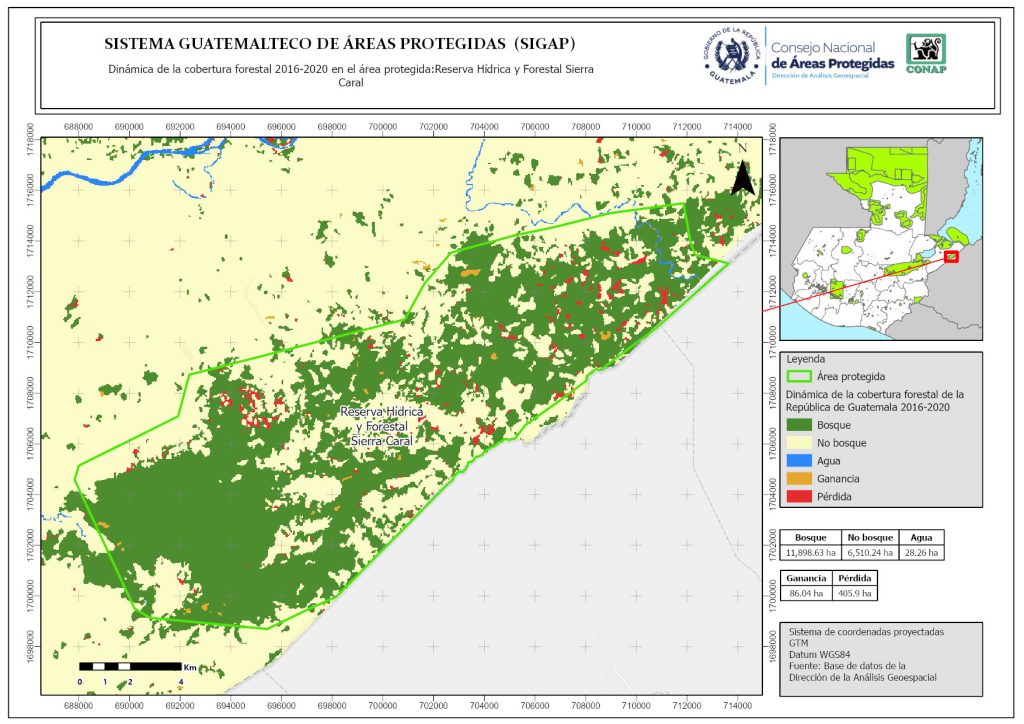Click the Consejo Nacional de Áreas Protegidas wordmark
This screenshot has width=1024, height=724.
(x=832, y=55)
